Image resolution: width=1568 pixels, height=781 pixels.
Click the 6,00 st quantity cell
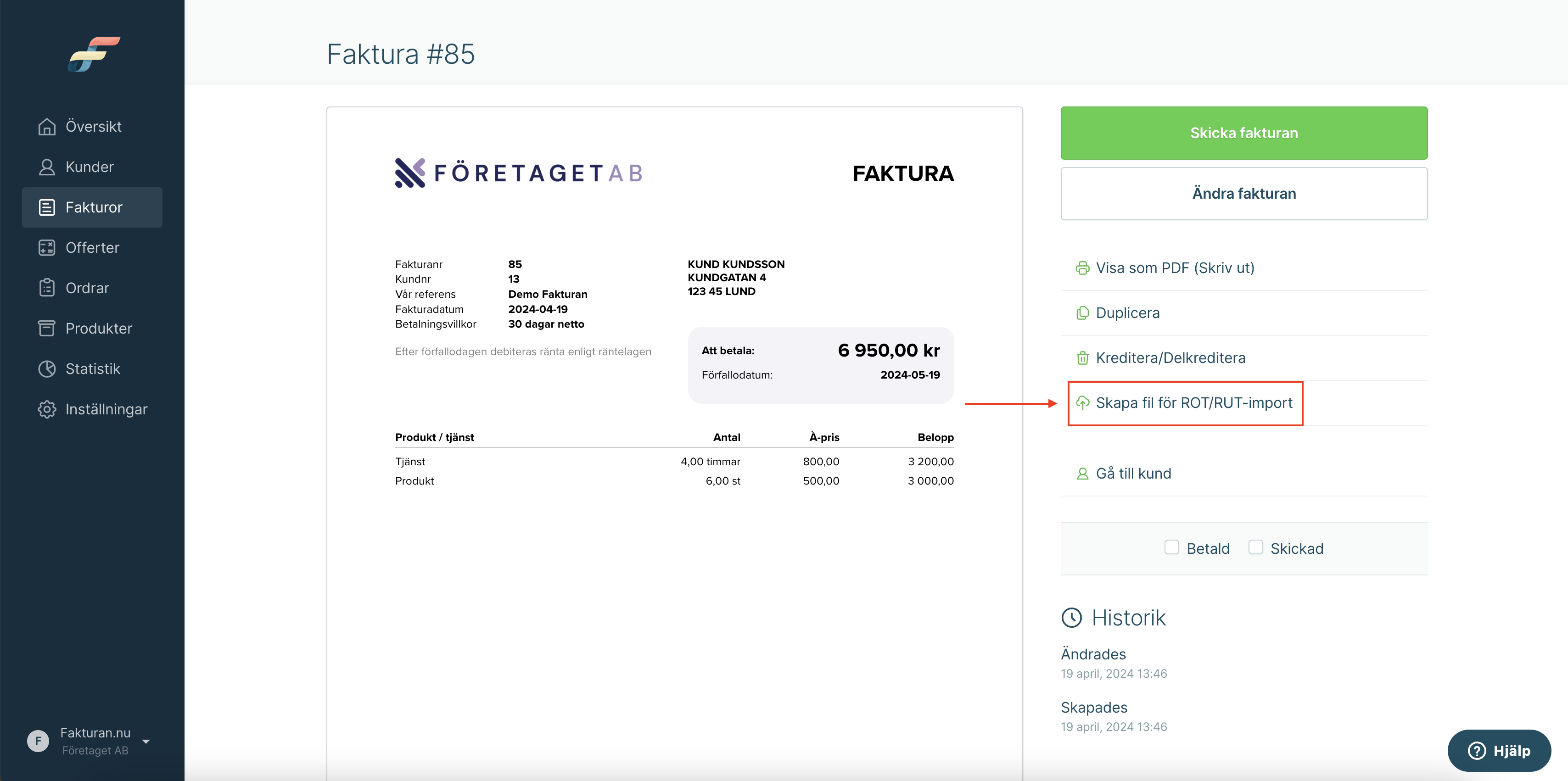[x=722, y=481]
